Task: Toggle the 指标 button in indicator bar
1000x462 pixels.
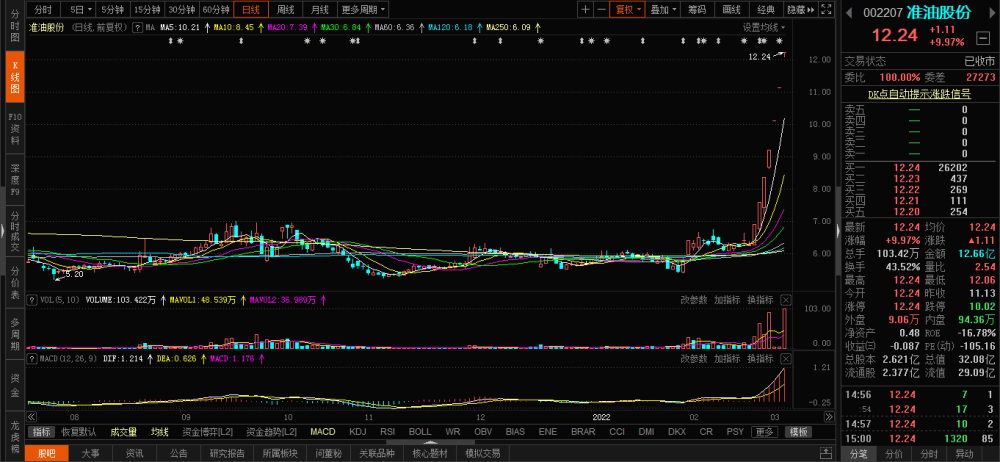Action: (41, 432)
